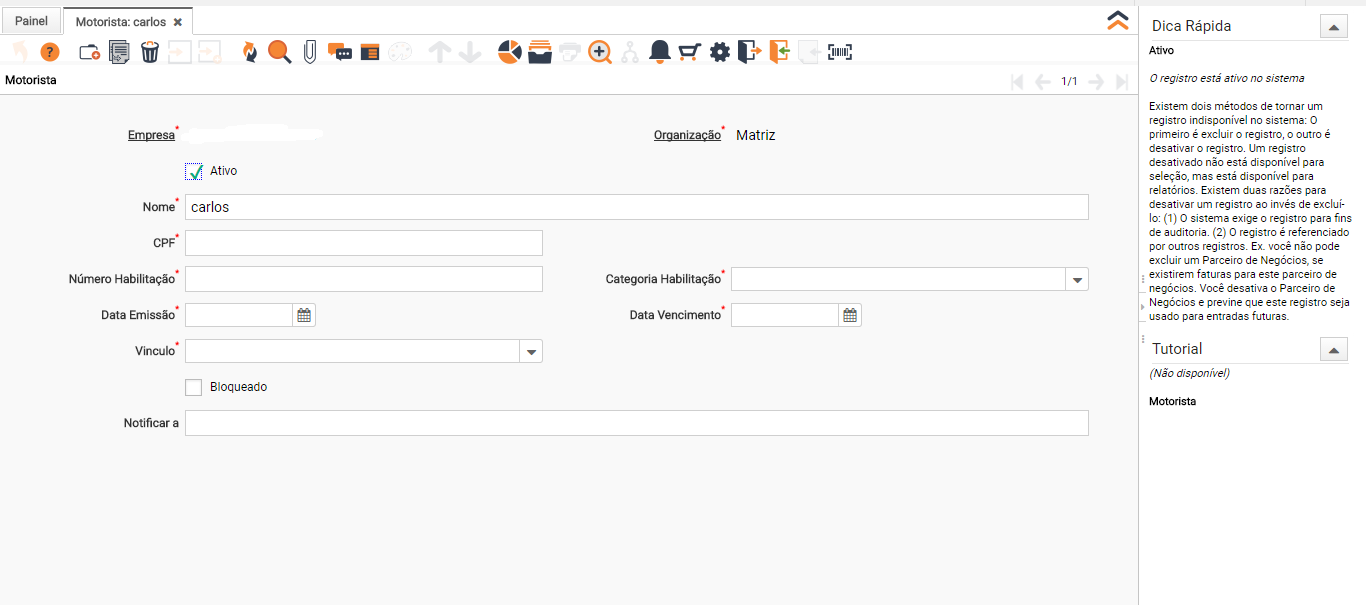
Task: Open the Categoria Habilitação dropdown
Action: click(x=1077, y=280)
